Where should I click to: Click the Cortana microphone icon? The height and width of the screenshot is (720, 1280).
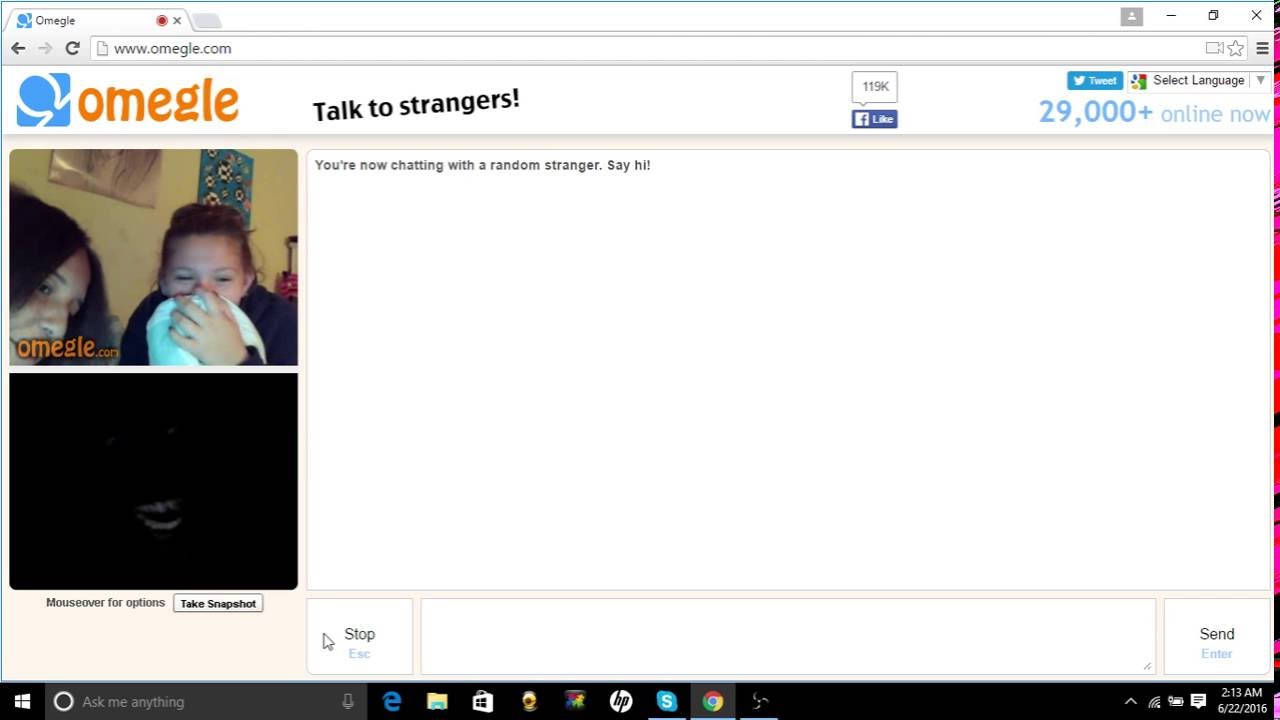coord(348,701)
